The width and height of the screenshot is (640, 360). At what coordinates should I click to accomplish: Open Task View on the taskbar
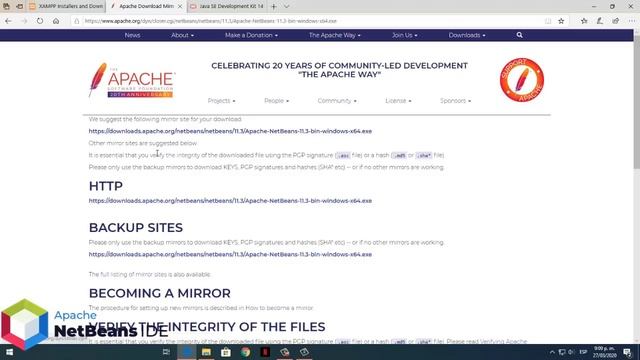pos(166,352)
